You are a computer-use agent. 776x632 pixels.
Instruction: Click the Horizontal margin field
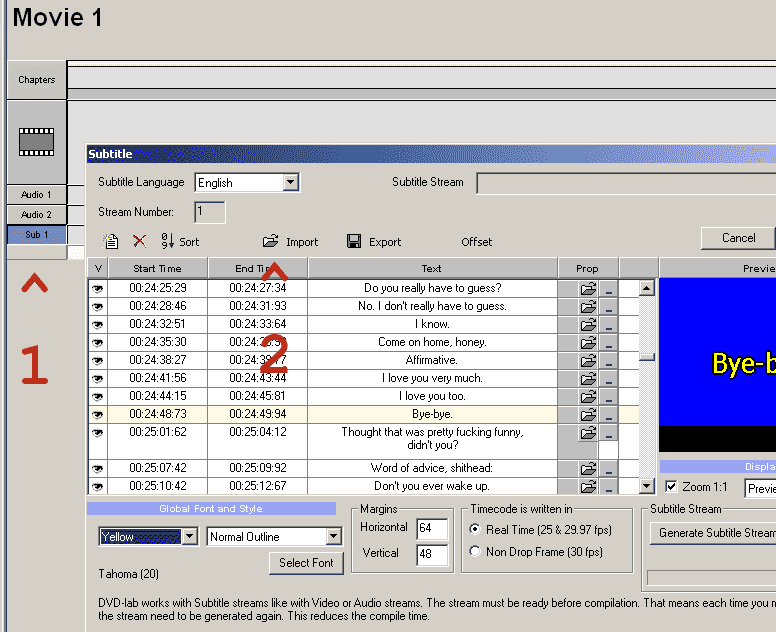click(x=432, y=528)
